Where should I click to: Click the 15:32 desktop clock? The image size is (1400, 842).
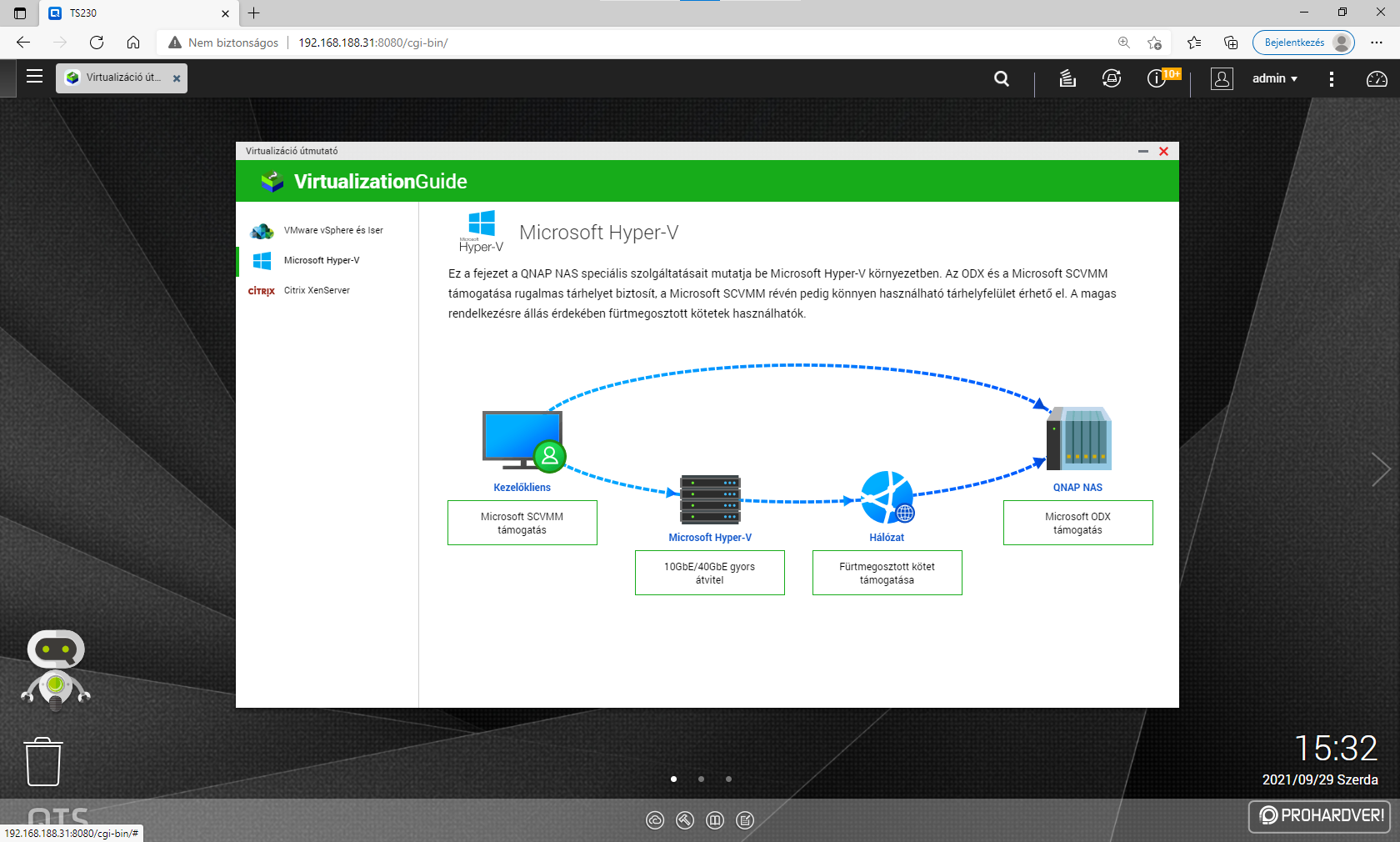click(1335, 748)
